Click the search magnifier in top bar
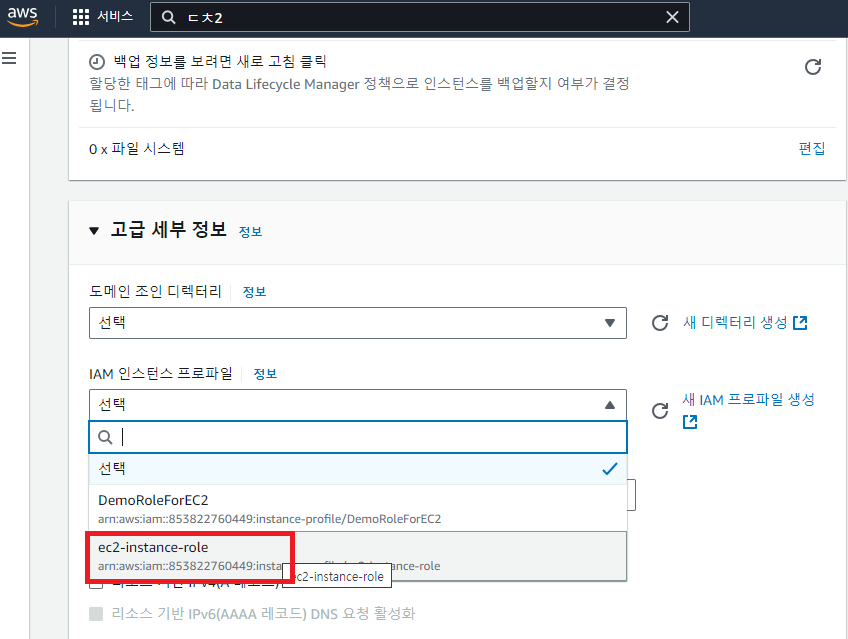This screenshot has width=848, height=639. pyautogui.click(x=169, y=17)
